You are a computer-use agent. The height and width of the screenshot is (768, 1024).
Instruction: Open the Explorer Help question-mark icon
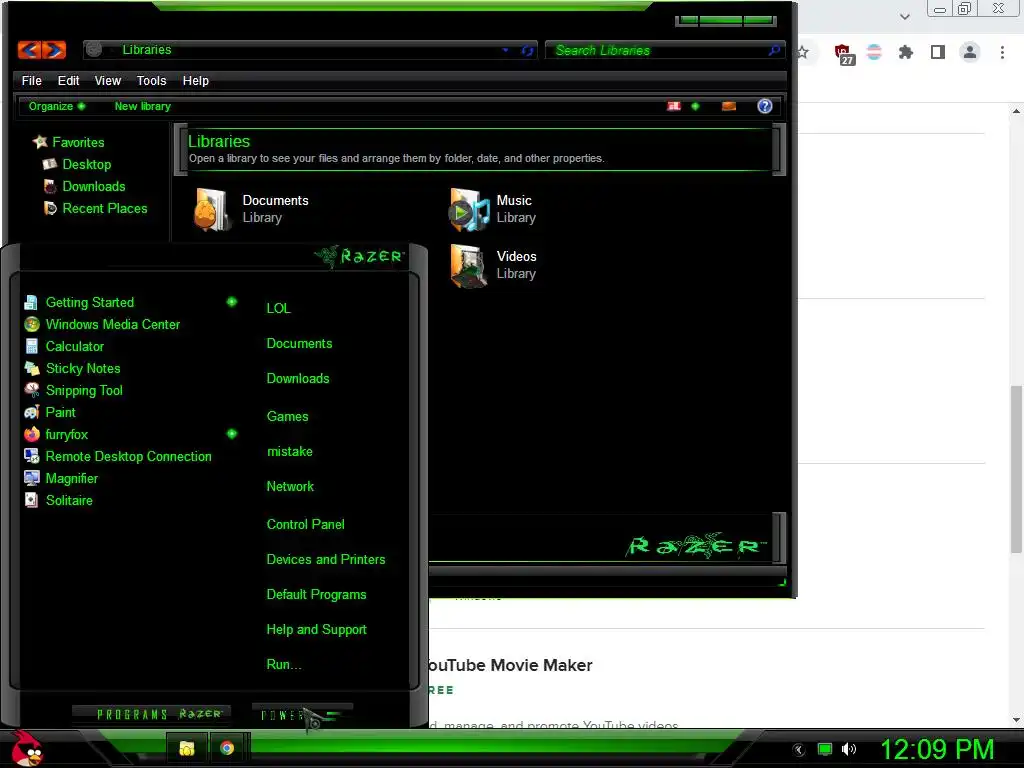(764, 106)
